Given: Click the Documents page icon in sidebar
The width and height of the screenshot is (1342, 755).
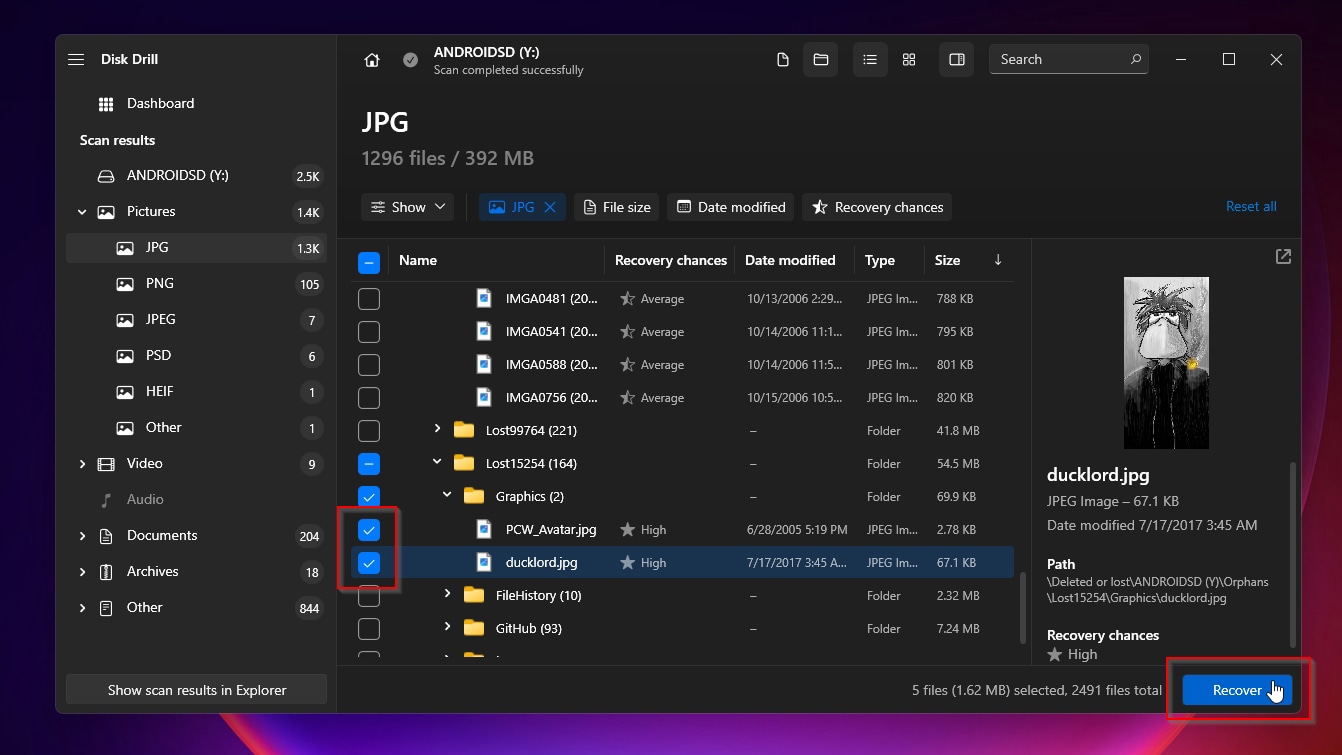Looking at the screenshot, I should pos(106,536).
